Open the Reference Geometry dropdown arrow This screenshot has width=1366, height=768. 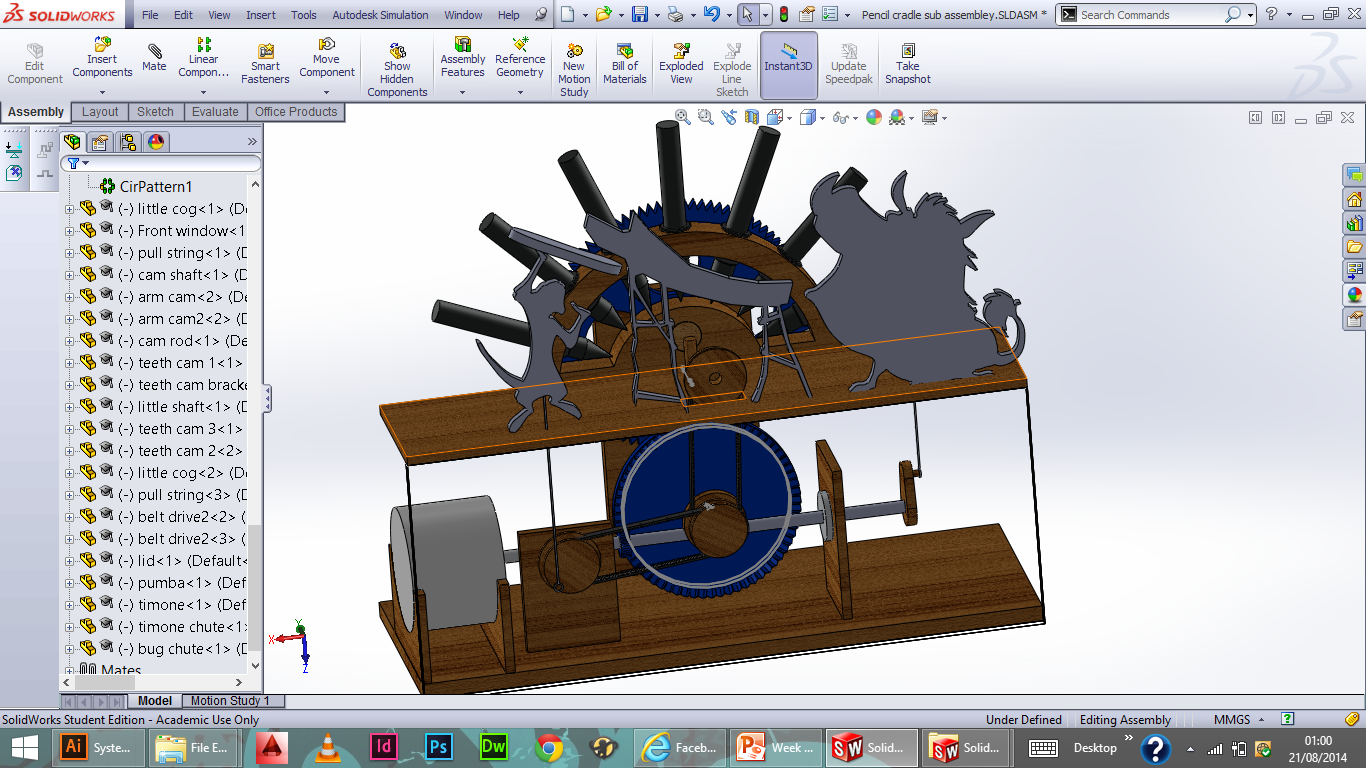pyautogui.click(x=520, y=93)
